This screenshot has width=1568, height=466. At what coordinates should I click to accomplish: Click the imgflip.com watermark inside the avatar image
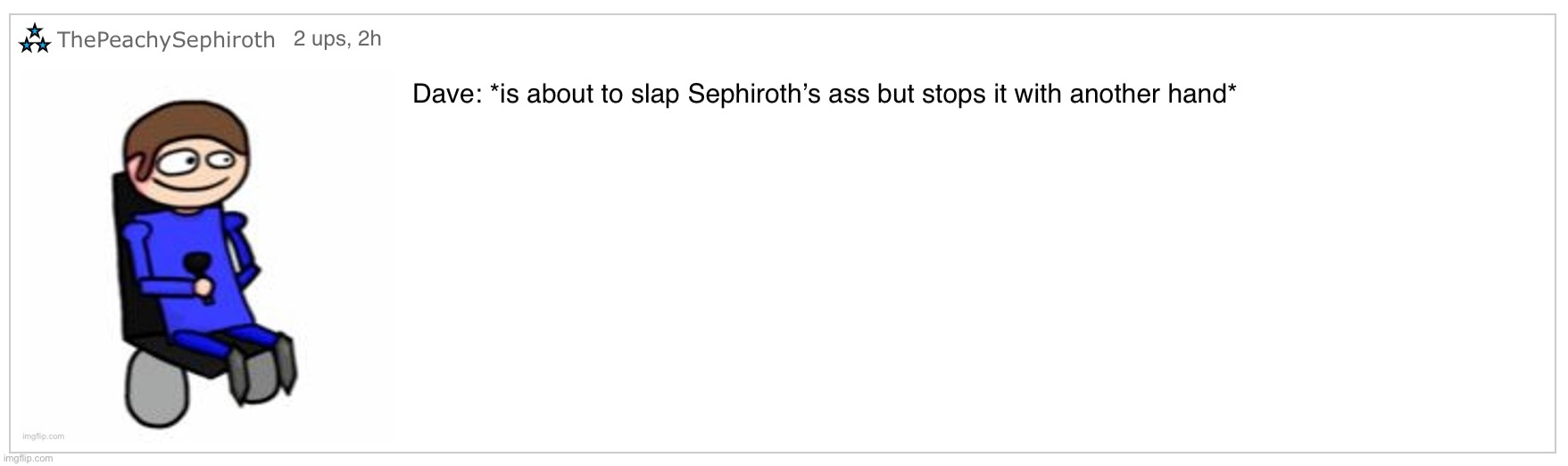44,437
